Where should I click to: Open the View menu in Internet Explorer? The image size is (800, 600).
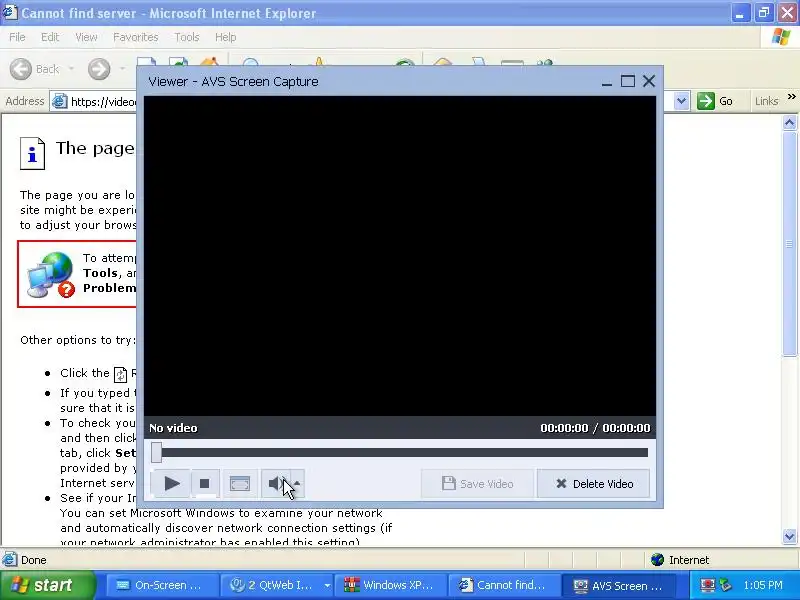[86, 37]
